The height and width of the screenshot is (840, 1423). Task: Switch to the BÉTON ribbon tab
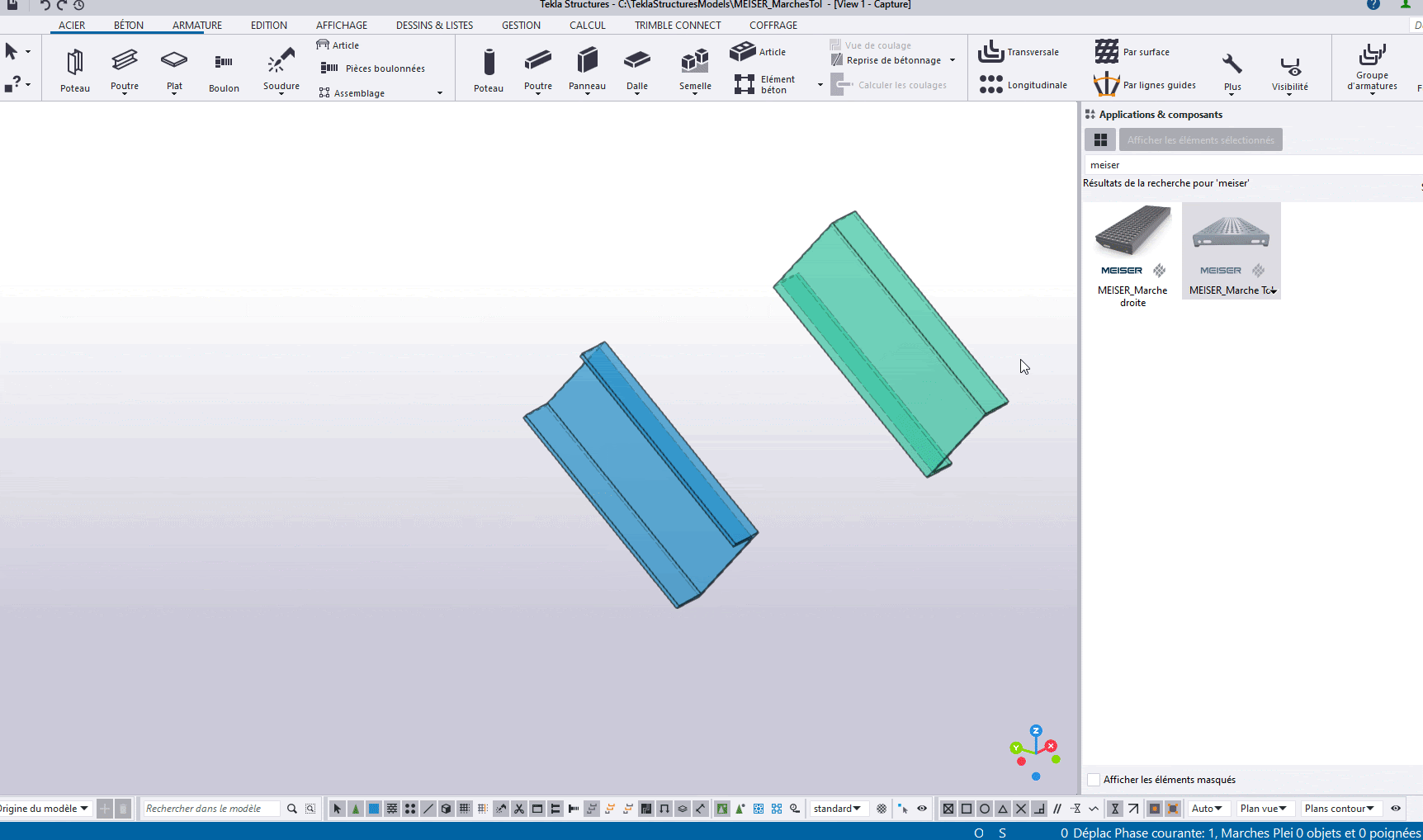pos(129,26)
